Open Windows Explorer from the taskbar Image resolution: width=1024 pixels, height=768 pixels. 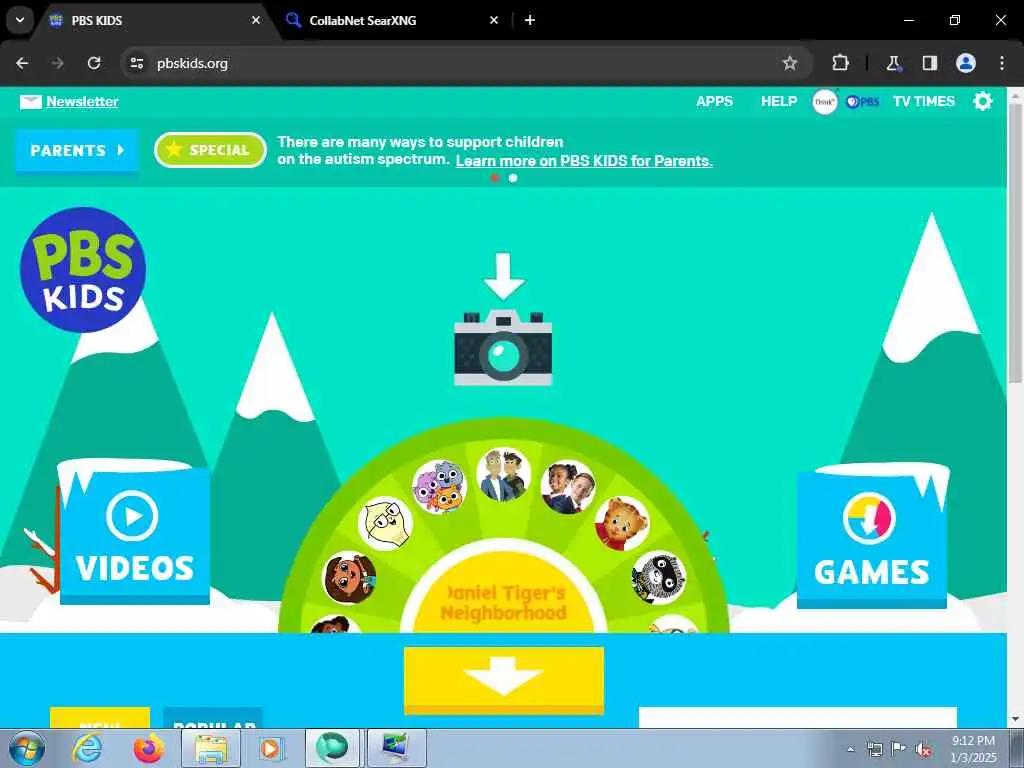pos(210,748)
